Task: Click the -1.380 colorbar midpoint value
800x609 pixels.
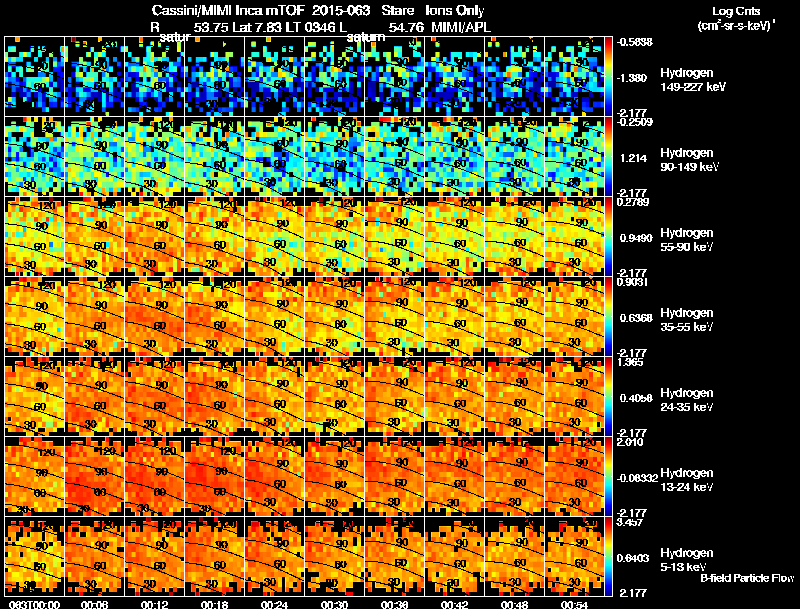Action: click(633, 78)
